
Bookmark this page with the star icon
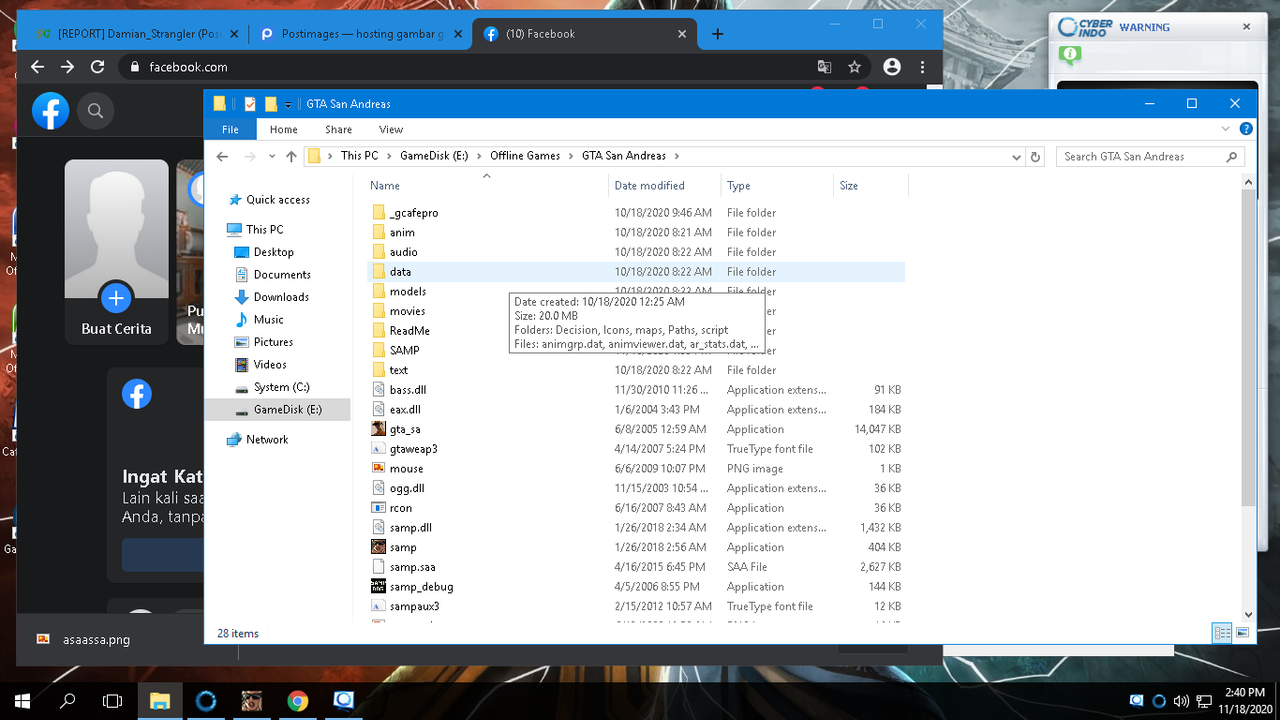click(854, 67)
